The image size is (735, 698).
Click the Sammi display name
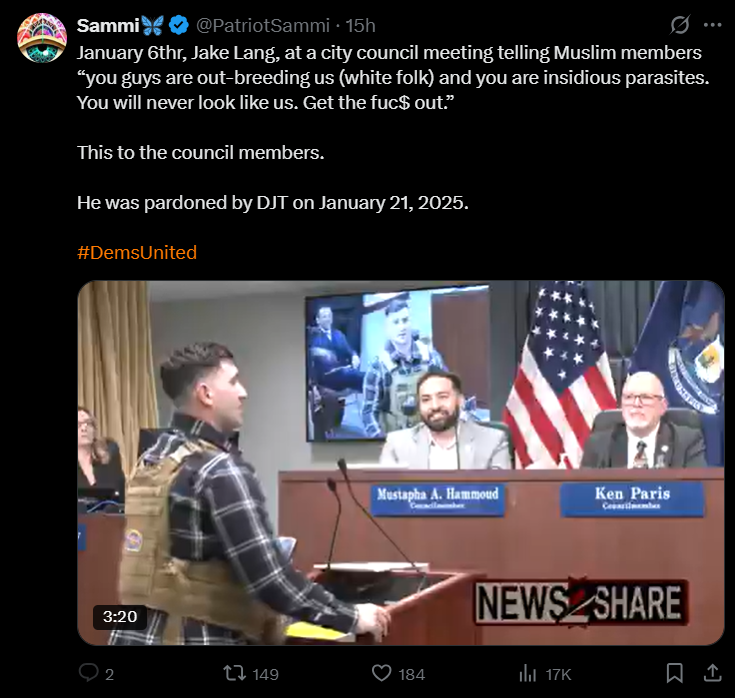point(108,25)
